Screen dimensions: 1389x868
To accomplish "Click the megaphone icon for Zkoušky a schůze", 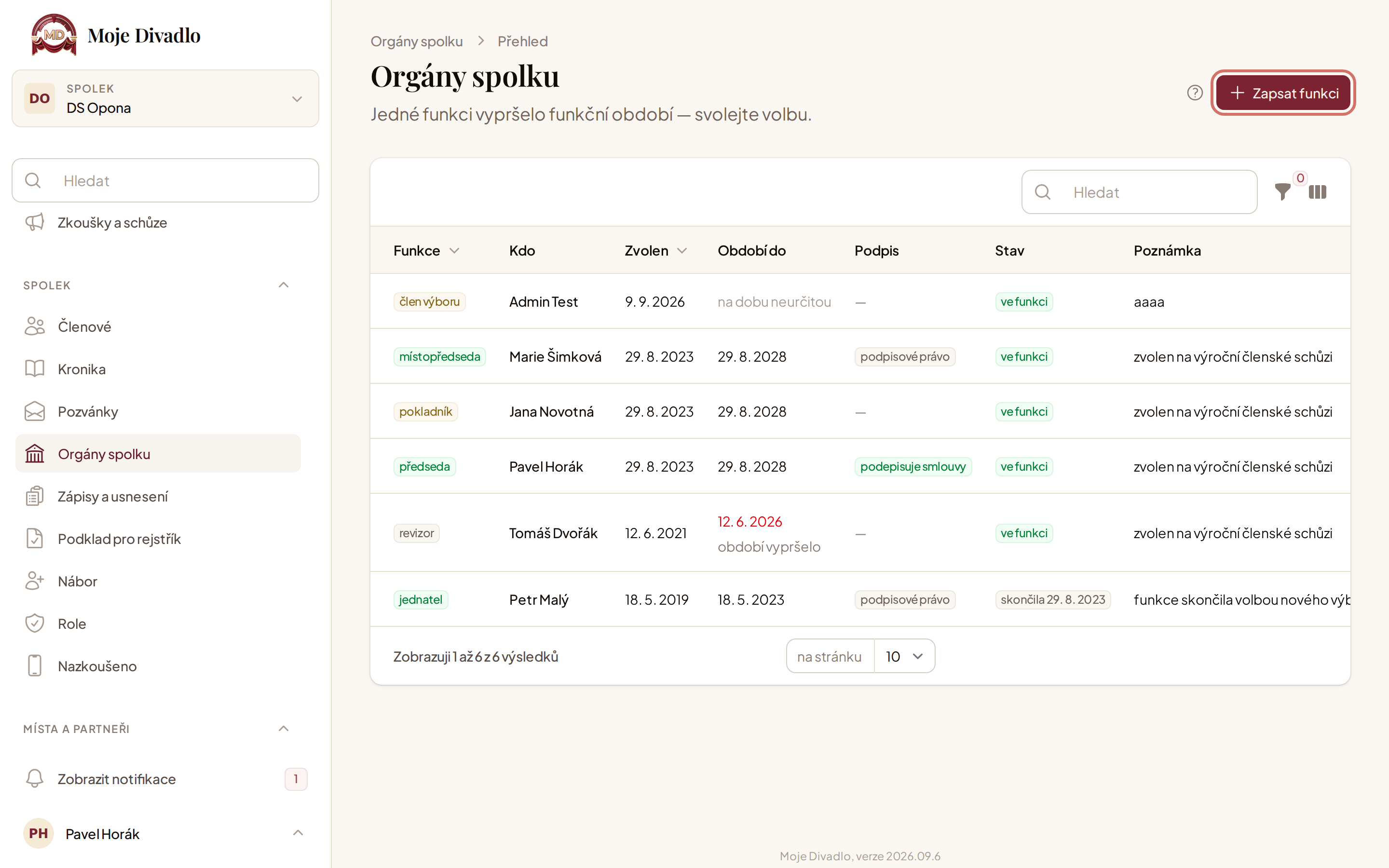I will (34, 222).
